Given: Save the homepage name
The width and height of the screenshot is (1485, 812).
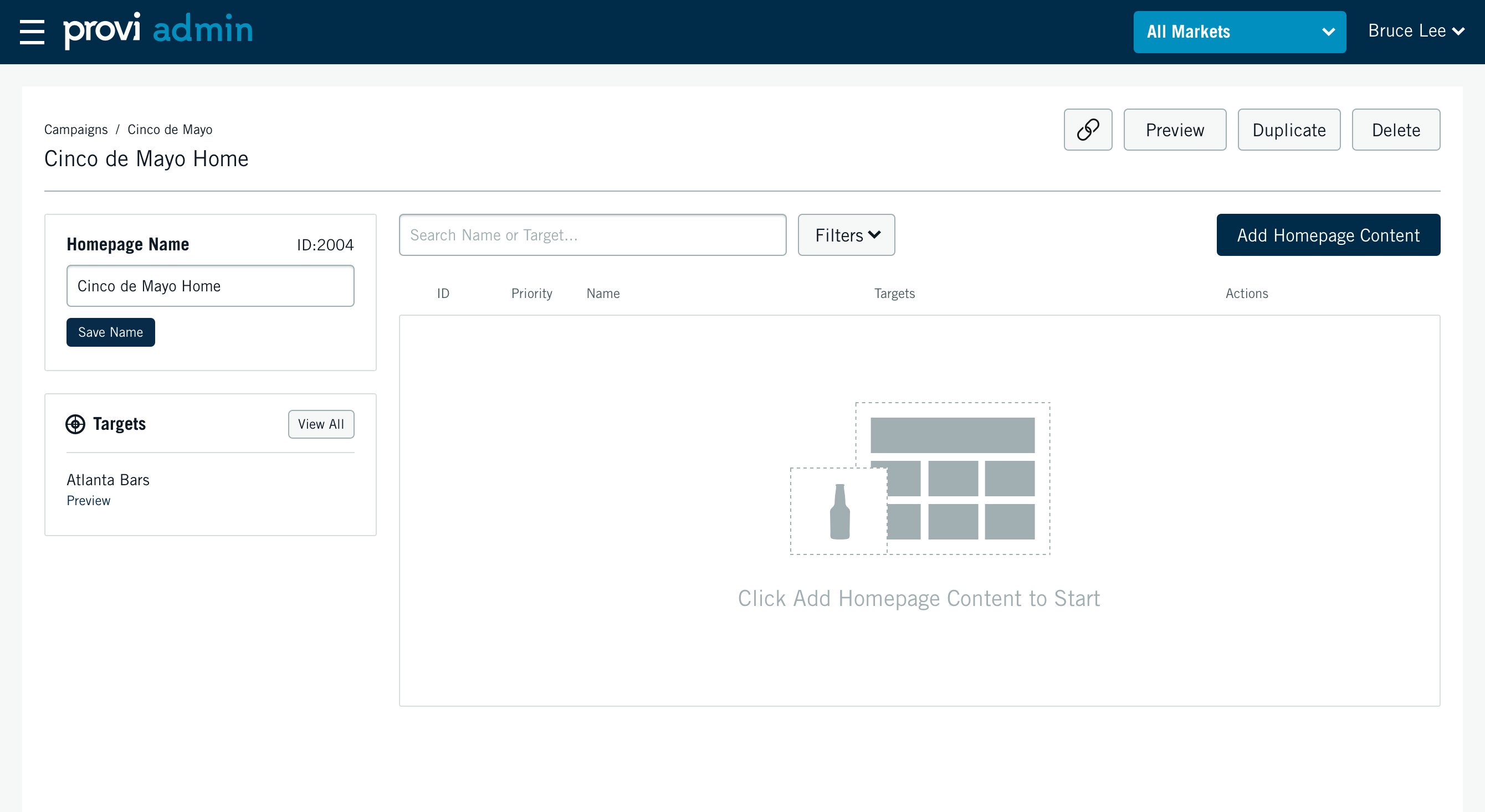Looking at the screenshot, I should point(111,332).
